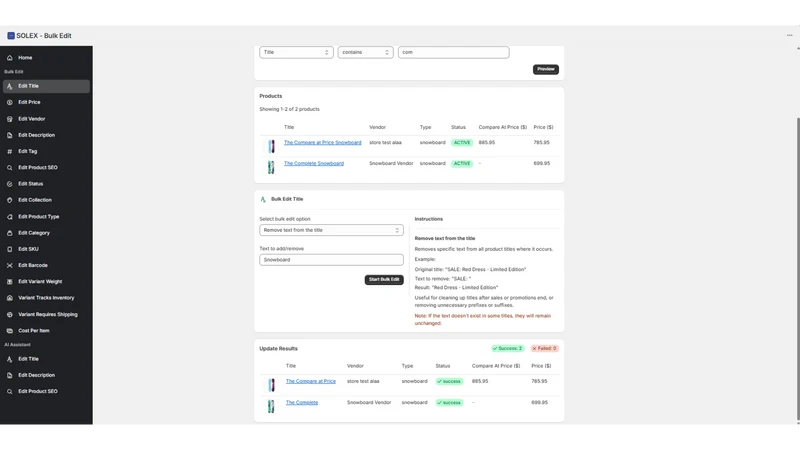Click the AI Assistant Edit Product SEO icon
This screenshot has height=450, width=800.
pyautogui.click(x=10, y=391)
